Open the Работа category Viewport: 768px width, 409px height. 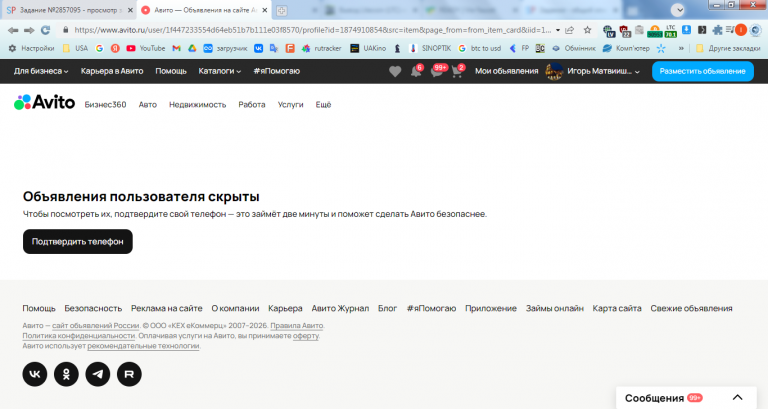click(x=252, y=105)
